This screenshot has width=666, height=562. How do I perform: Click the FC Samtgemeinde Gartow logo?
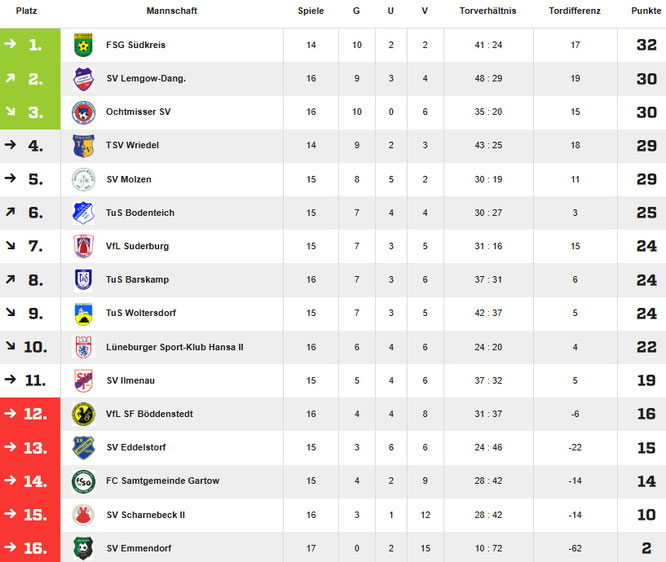[x=82, y=481]
